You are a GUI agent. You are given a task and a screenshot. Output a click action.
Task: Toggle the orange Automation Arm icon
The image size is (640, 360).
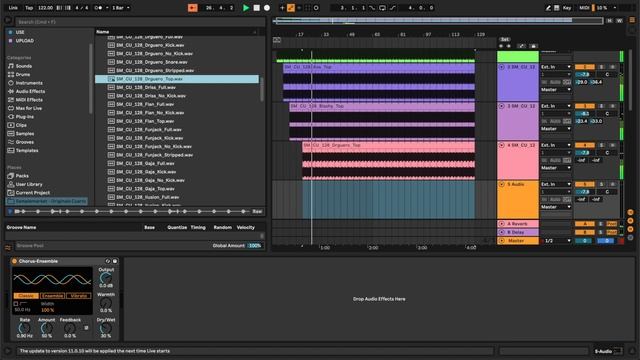291,8
